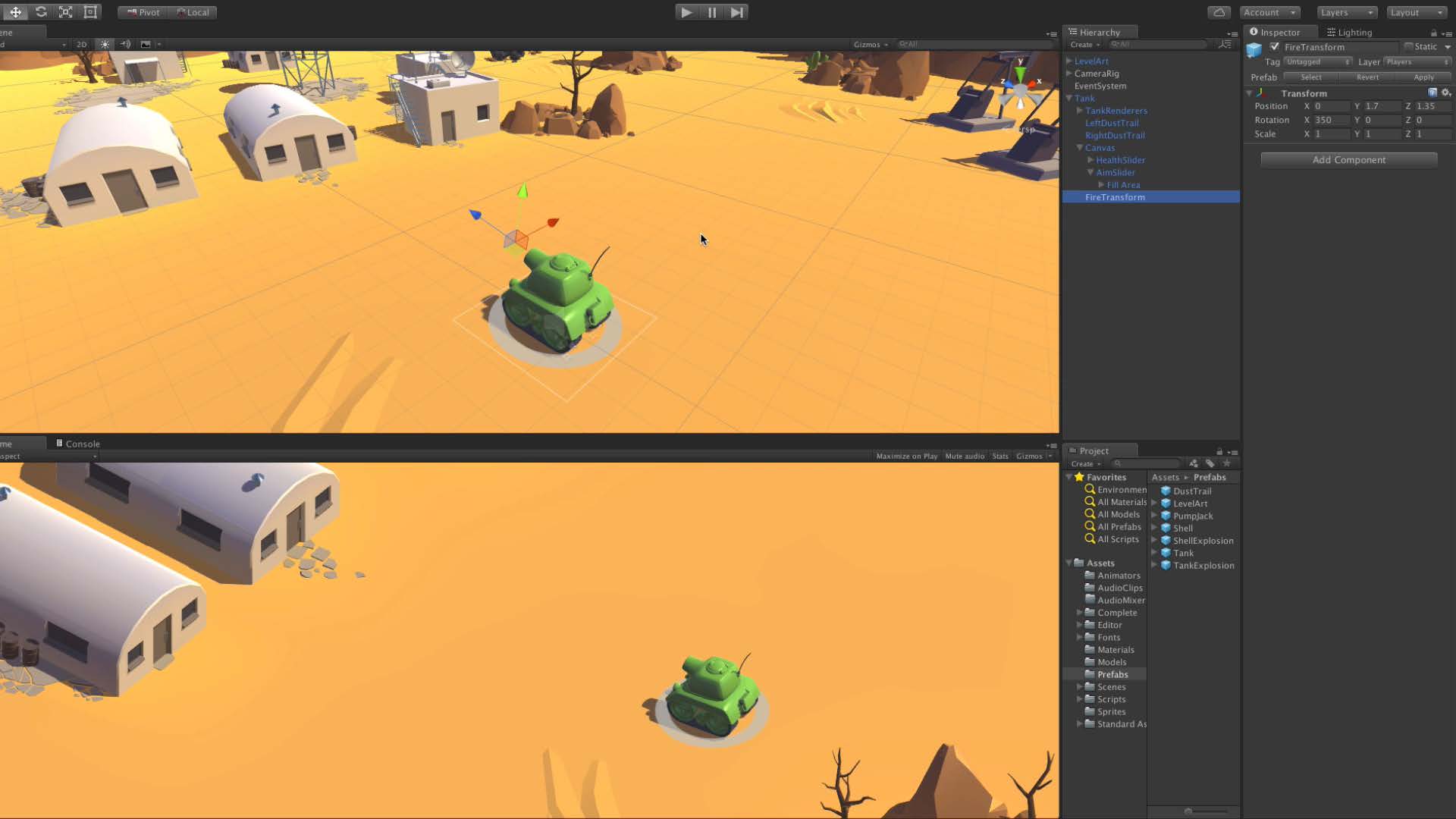
Task: Select the Scale transform tool
Action: coord(66,12)
